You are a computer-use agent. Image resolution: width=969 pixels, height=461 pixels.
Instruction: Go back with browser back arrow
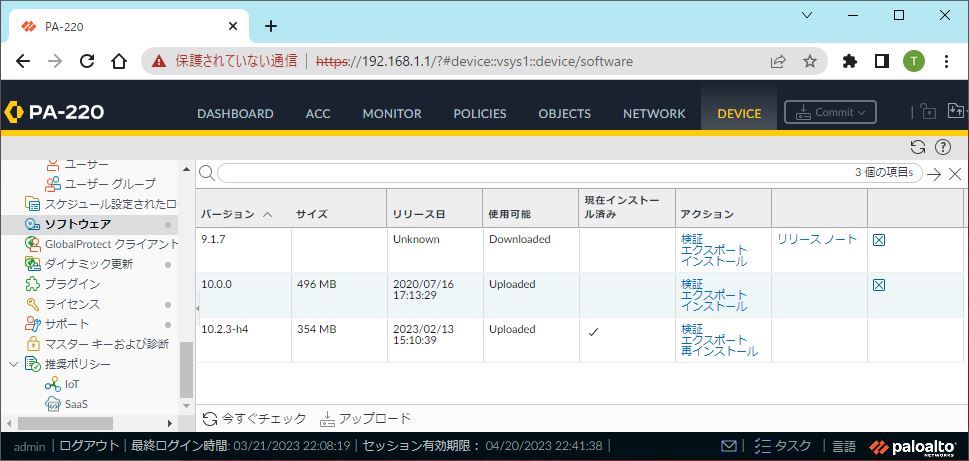point(23,61)
